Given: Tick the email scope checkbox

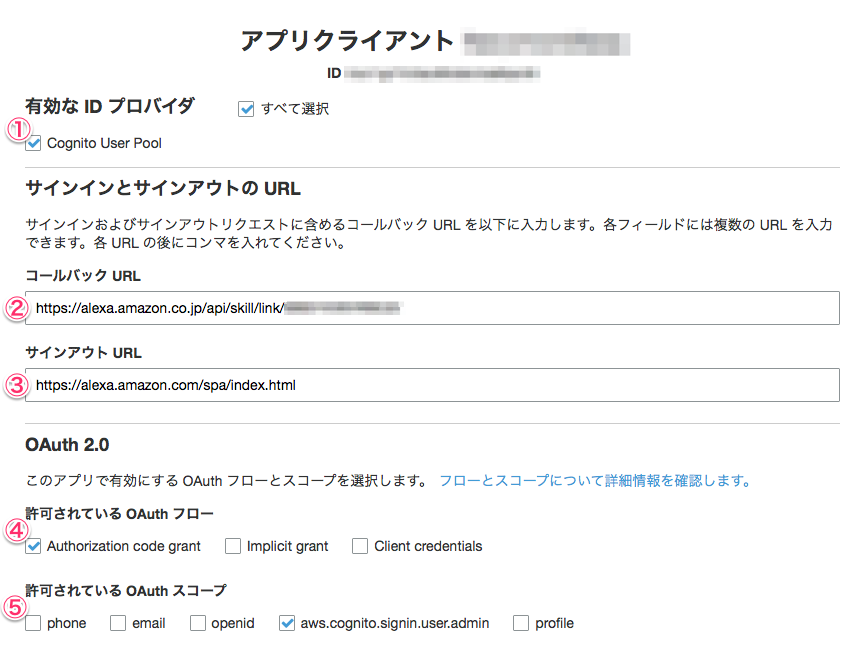Looking at the screenshot, I should (x=118, y=623).
